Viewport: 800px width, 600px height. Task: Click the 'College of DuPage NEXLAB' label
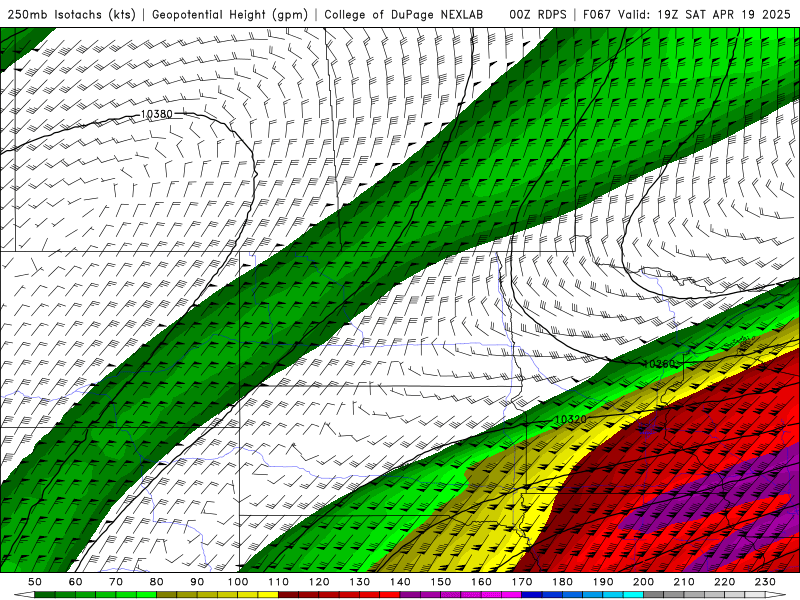coord(404,14)
